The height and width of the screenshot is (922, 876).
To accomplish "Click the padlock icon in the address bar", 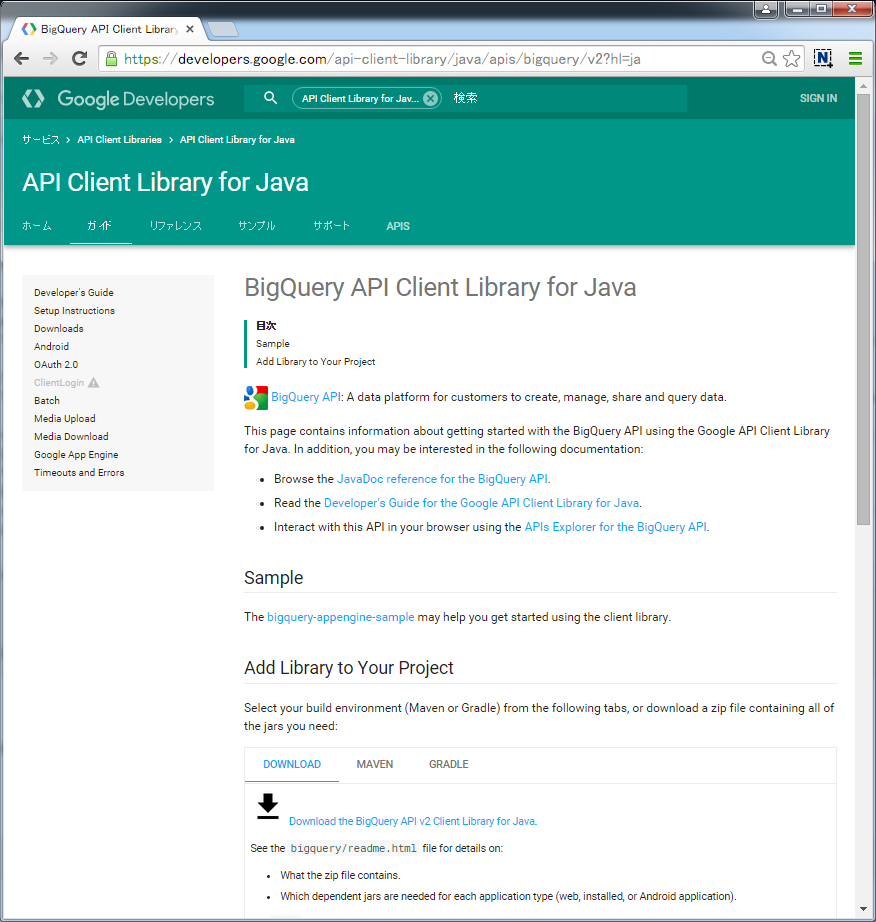I will (111, 59).
